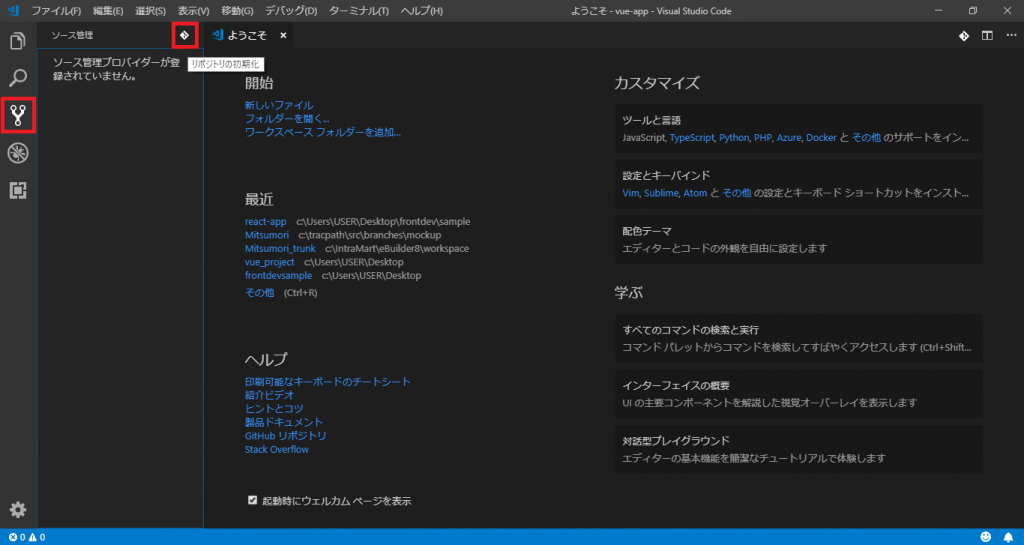1024x545 pixels.
Task: Click the feedback smiley in status bar
Action: click(x=986, y=537)
